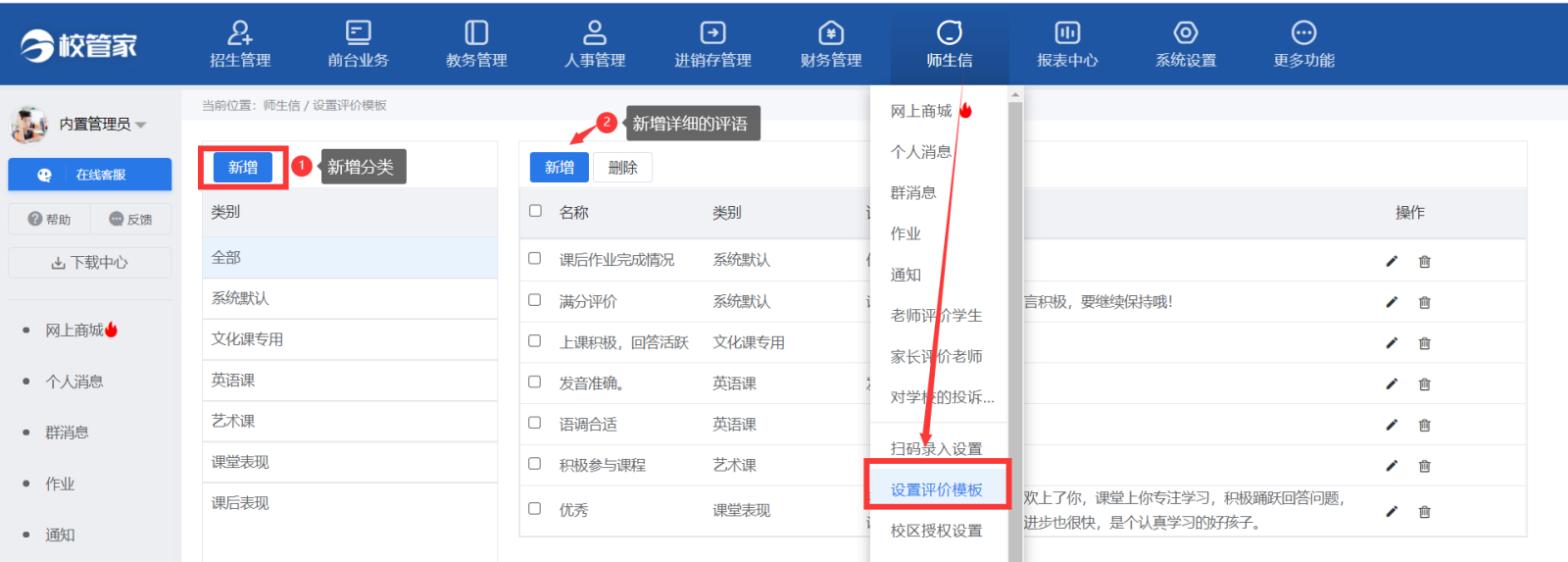Delete the 语调合适 row with trash icon
Image resolution: width=1568 pixels, height=562 pixels.
coord(1425,425)
